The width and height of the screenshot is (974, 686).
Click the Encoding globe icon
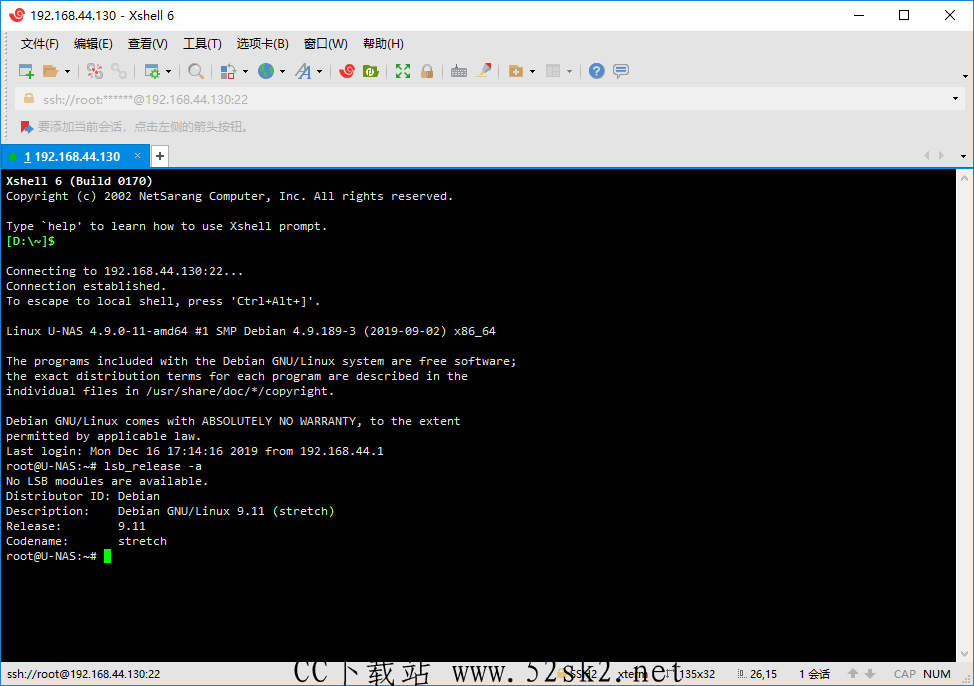(266, 71)
